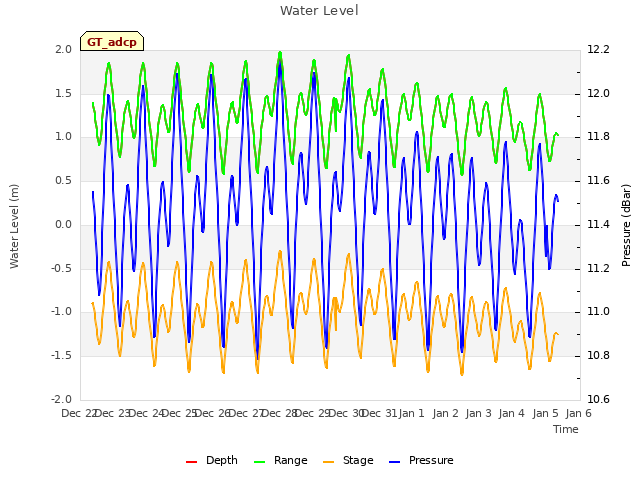The width and height of the screenshot is (640, 480).
Task: Click the Water Level chart title
Action: 319,11
